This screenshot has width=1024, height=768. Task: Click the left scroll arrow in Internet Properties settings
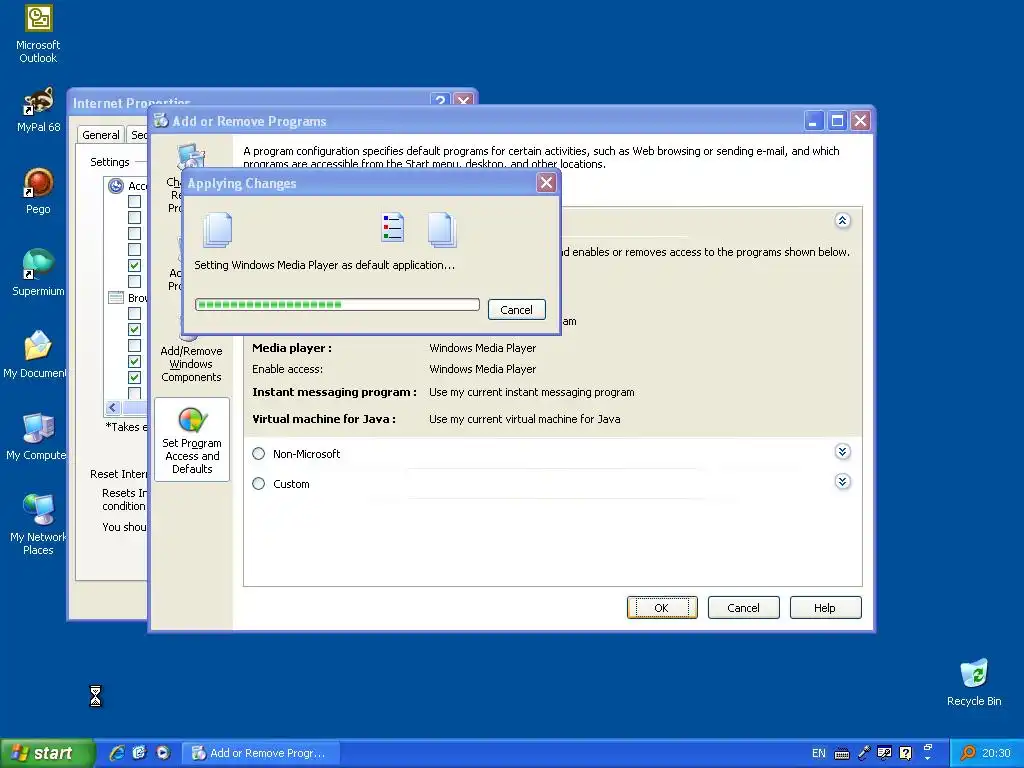coord(112,408)
